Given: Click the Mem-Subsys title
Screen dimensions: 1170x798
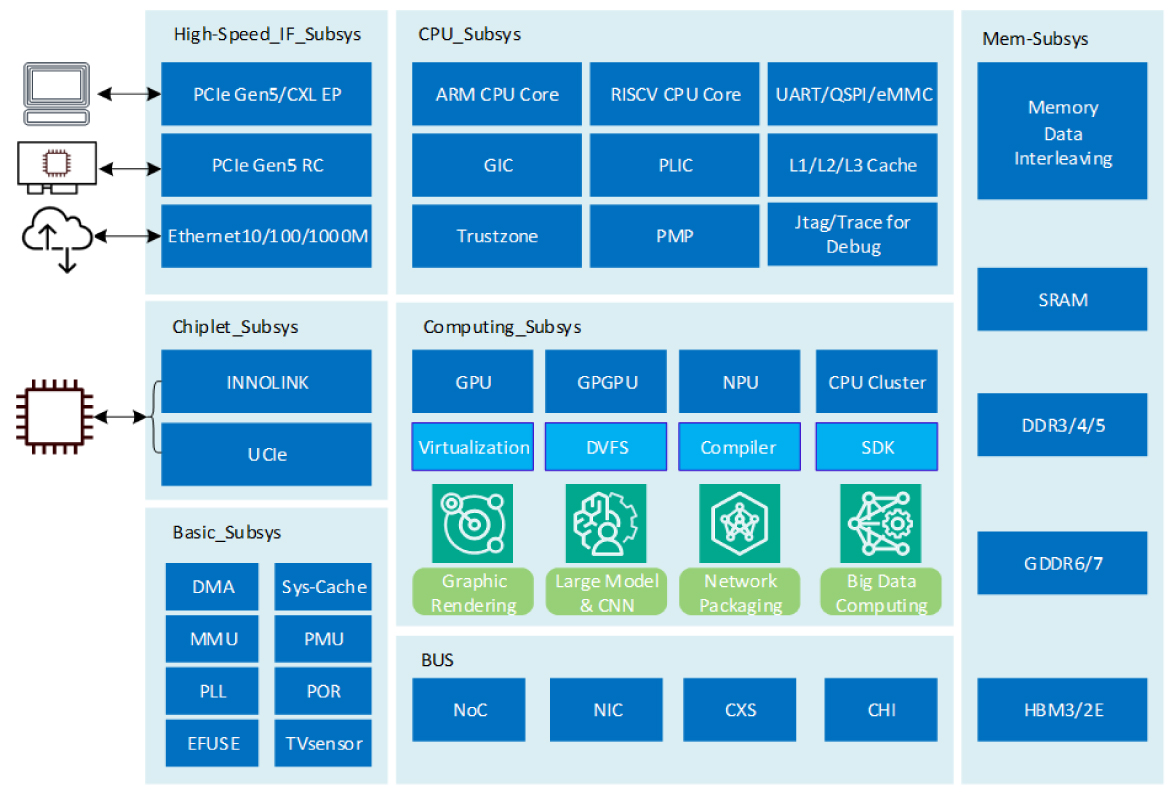Looking at the screenshot, I should tap(1035, 39).
